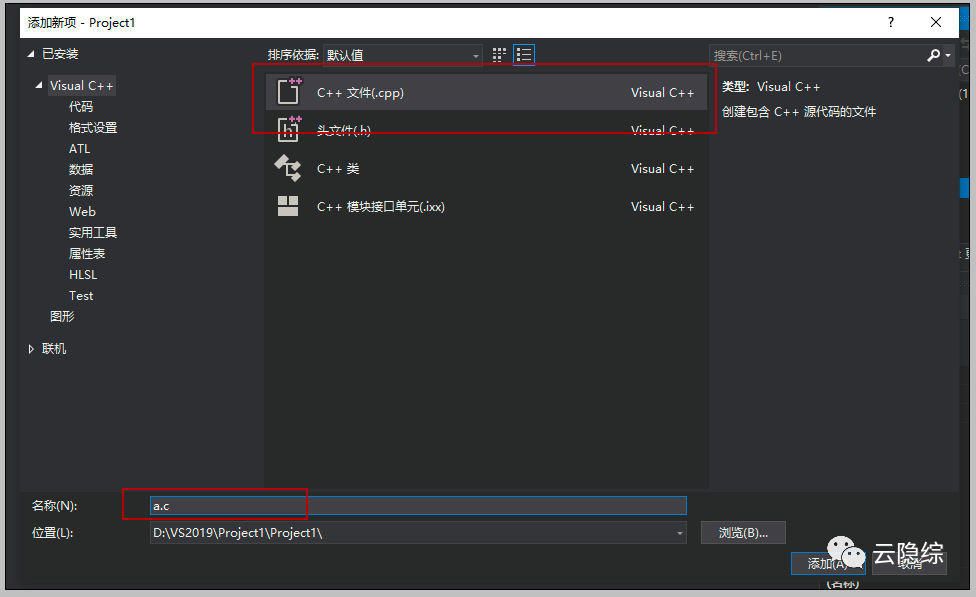
Task: Open the help question mark button
Action: tap(891, 22)
